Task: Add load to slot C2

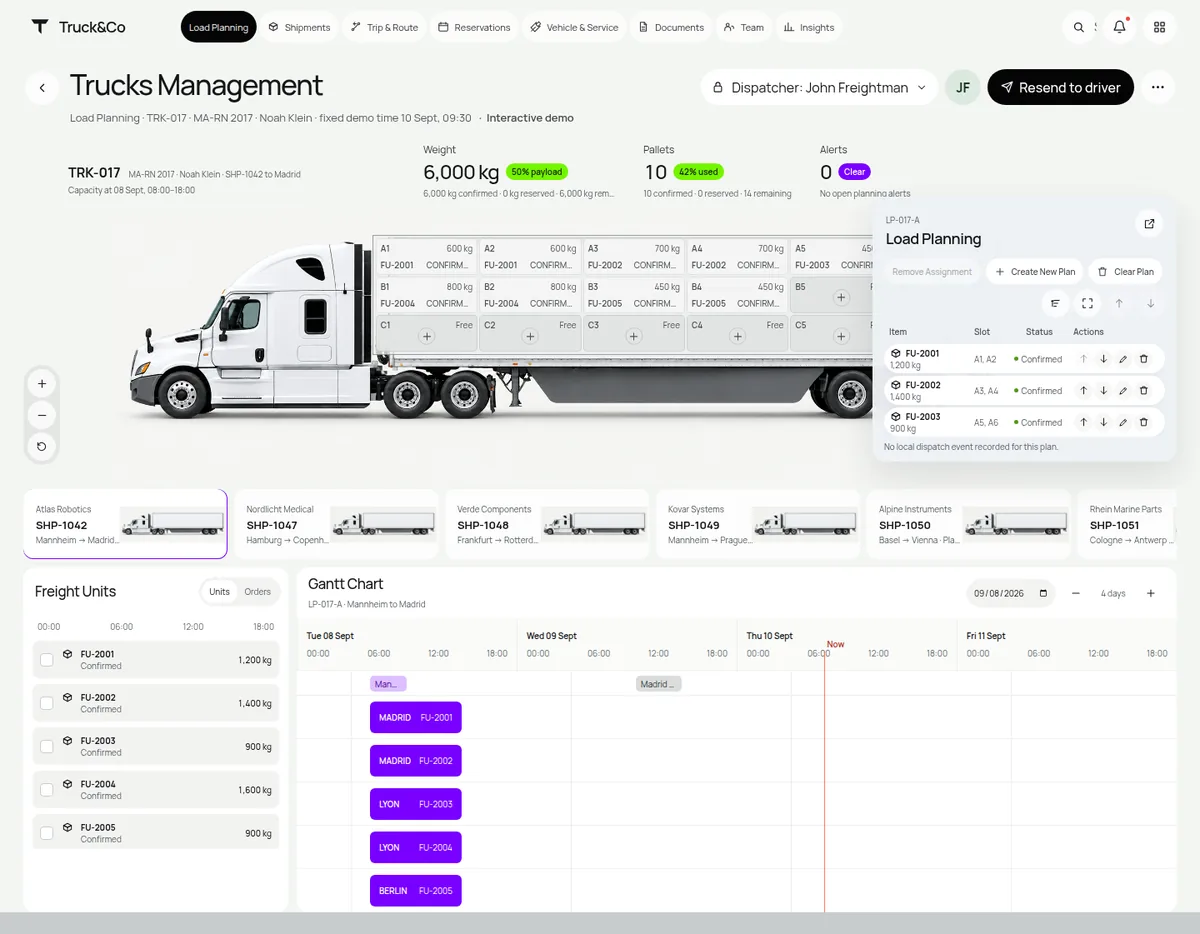Action: [x=531, y=337]
